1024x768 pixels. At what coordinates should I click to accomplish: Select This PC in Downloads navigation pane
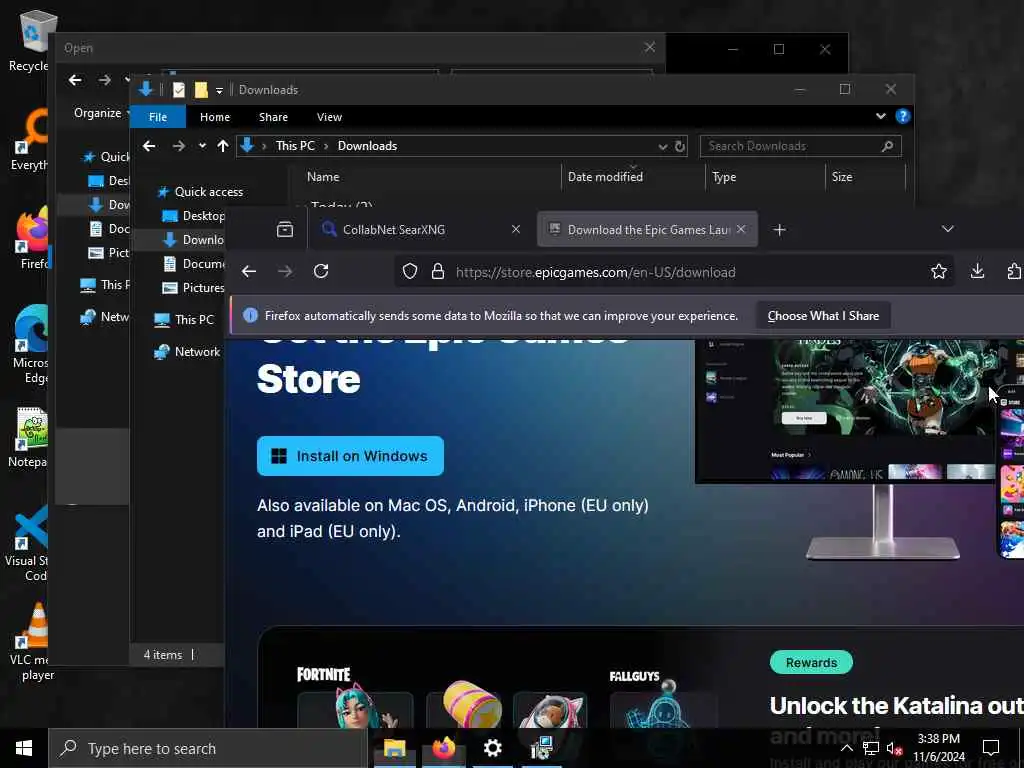click(x=194, y=320)
